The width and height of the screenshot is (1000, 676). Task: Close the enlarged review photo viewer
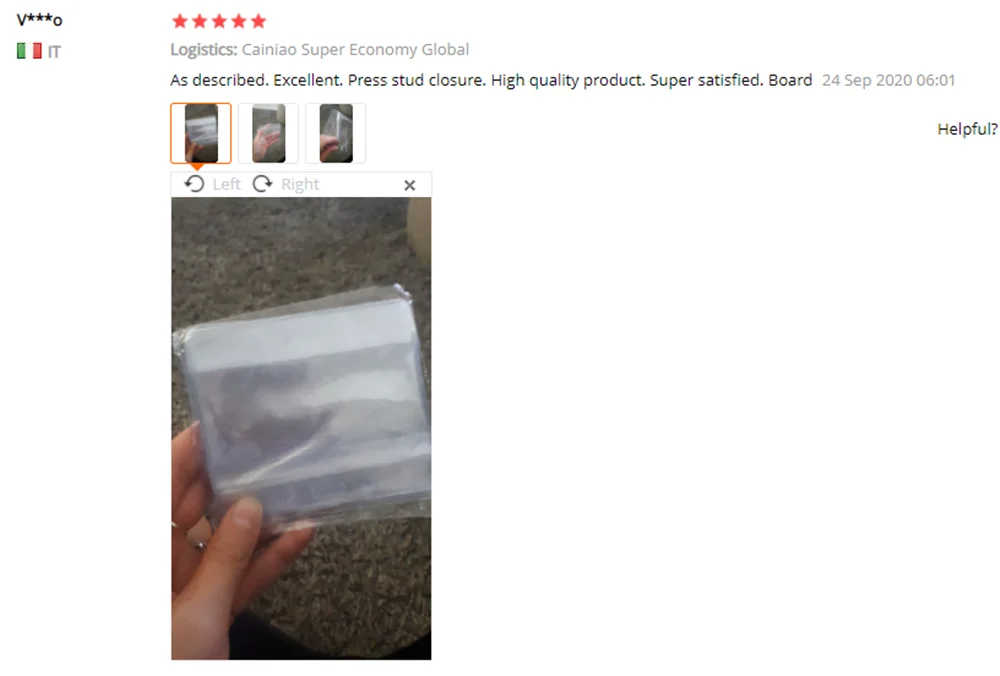coord(409,185)
